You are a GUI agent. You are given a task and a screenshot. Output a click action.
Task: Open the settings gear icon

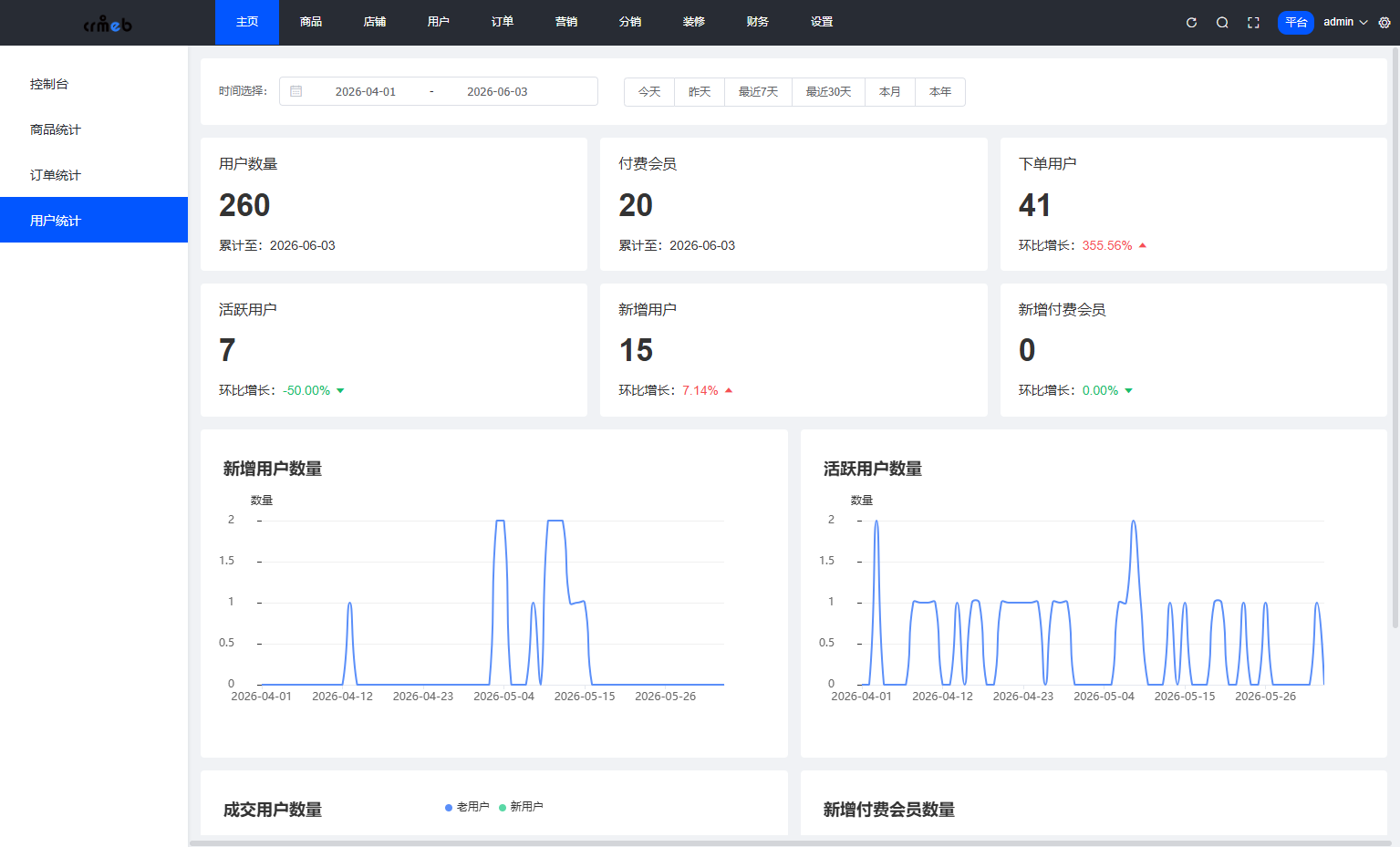click(1384, 23)
